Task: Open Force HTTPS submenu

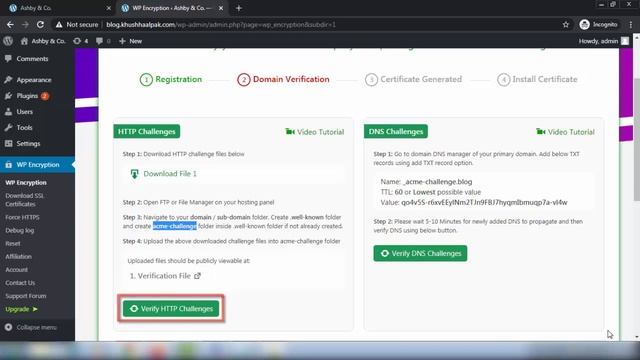Action: tap(22, 217)
